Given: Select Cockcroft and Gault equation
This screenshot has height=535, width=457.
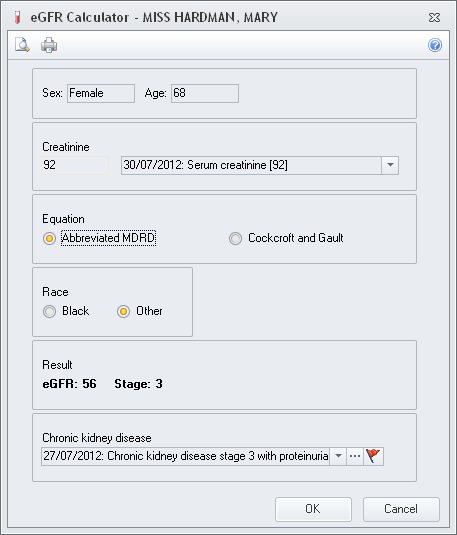Looking at the screenshot, I should tap(235, 238).
